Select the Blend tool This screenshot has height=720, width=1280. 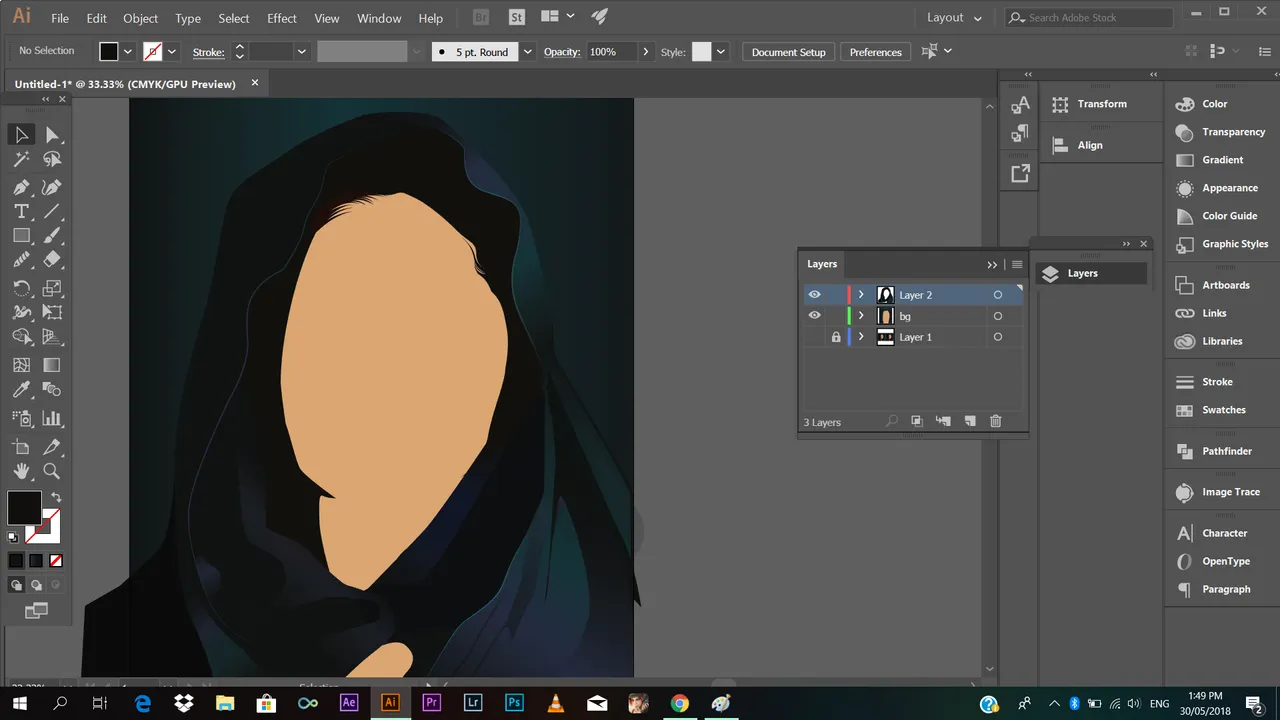tap(52, 390)
